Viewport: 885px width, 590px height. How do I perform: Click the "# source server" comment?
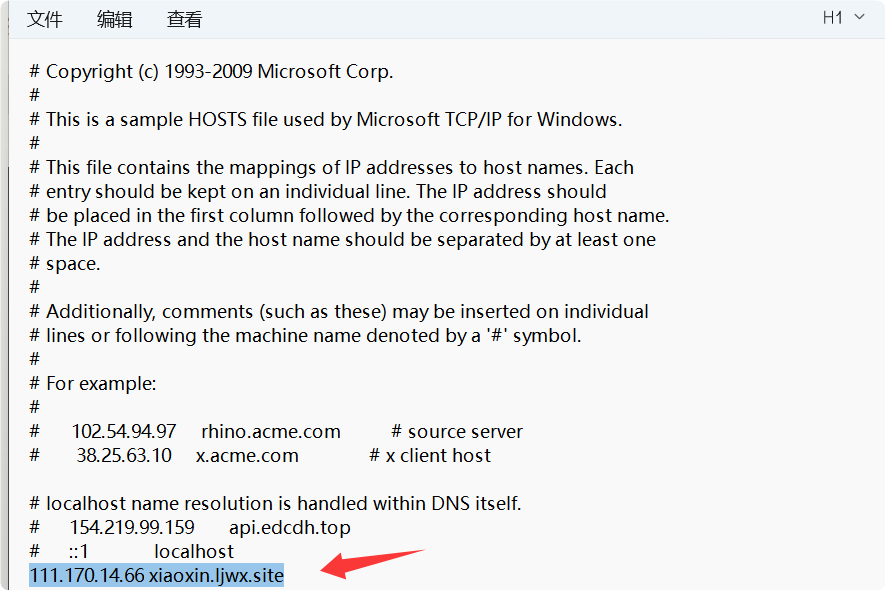pyautogui.click(x=457, y=432)
